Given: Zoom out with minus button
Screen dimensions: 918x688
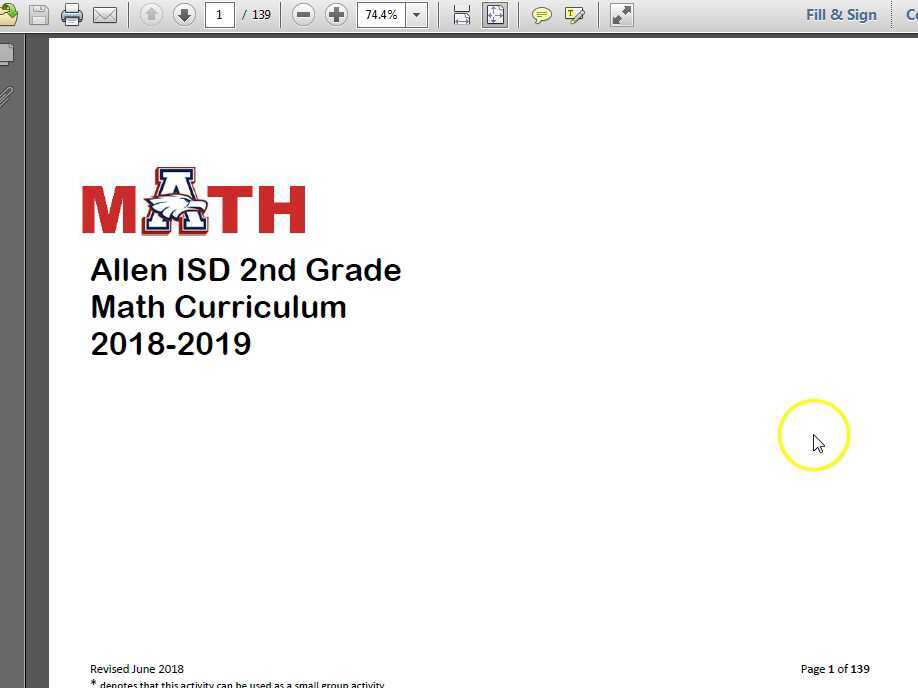Looking at the screenshot, I should [304, 15].
